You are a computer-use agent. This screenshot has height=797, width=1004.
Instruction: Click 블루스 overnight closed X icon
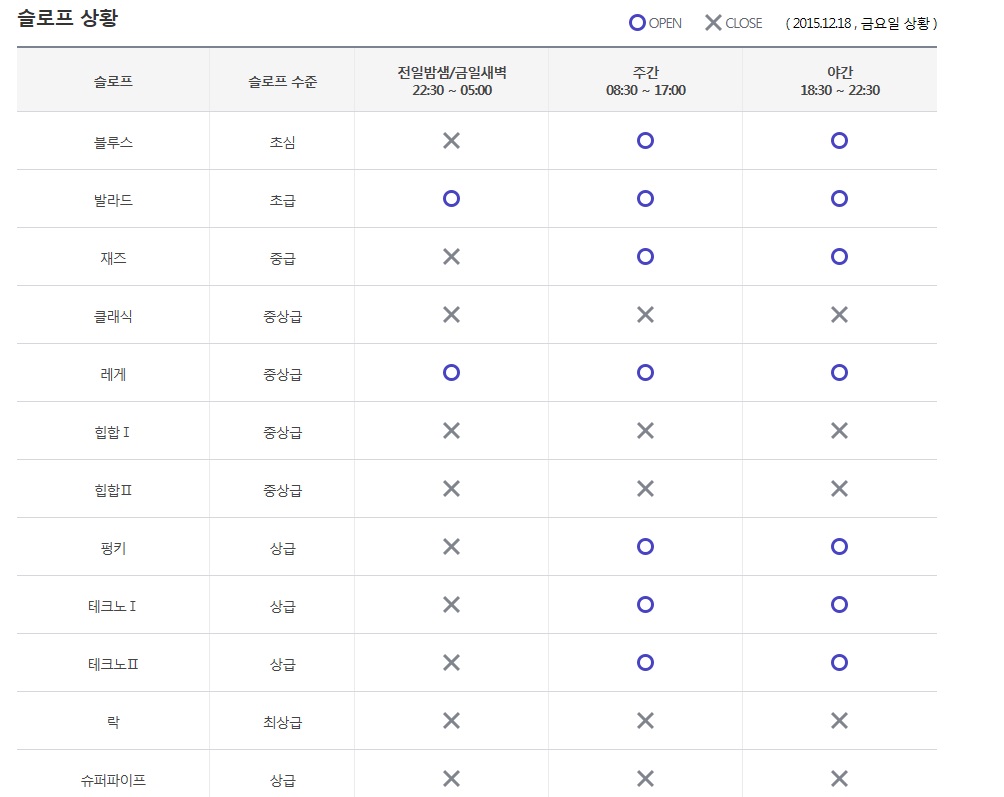451,141
